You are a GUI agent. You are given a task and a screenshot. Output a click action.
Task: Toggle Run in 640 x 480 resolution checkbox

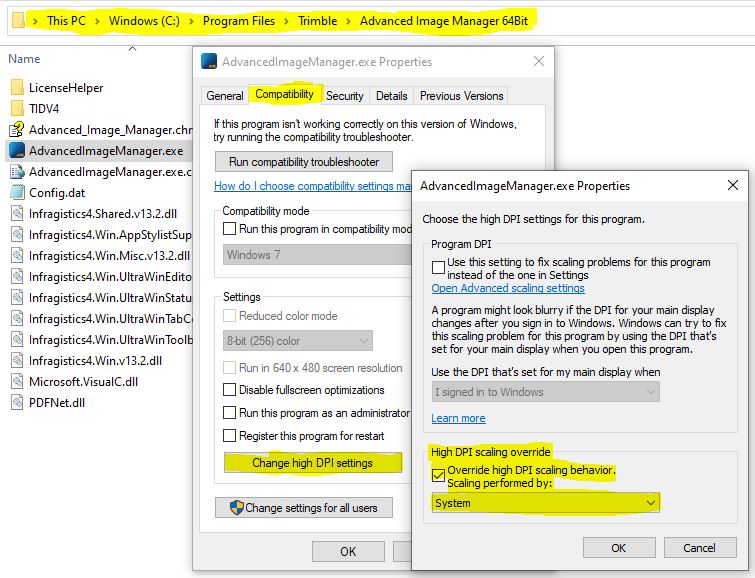[x=229, y=368]
